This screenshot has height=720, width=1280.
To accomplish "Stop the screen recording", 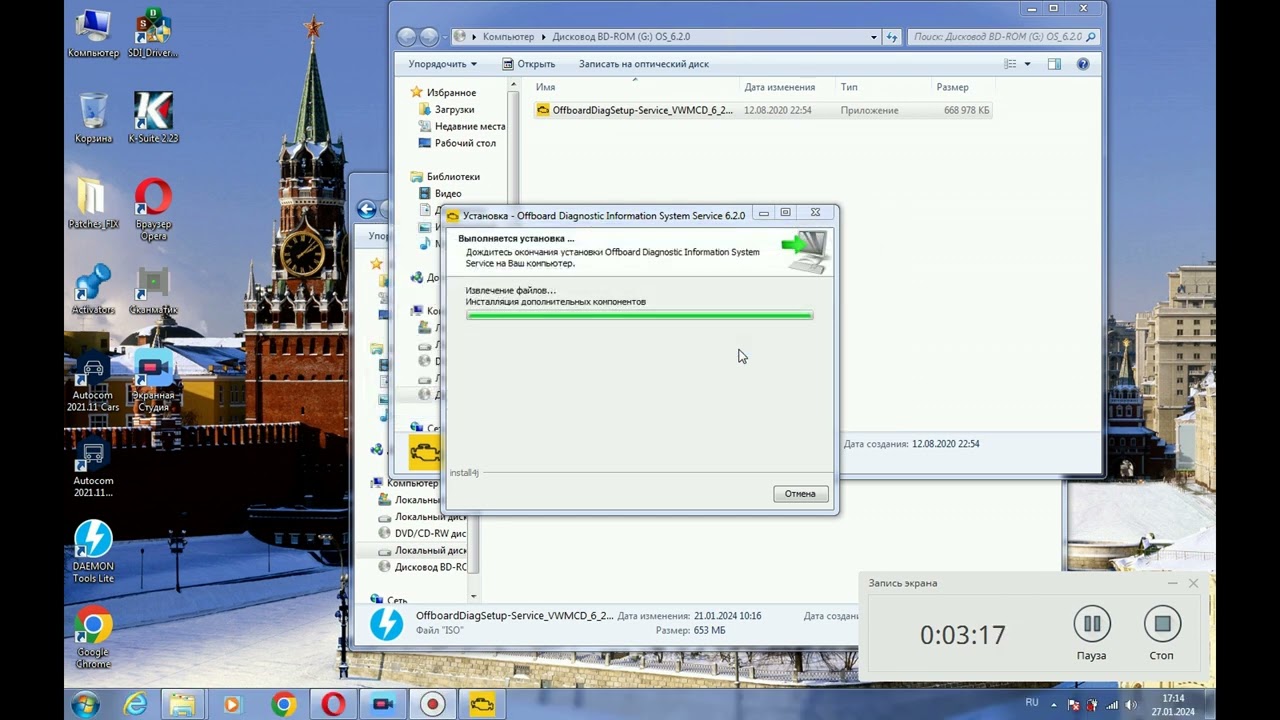I will pyautogui.click(x=1161, y=634).
